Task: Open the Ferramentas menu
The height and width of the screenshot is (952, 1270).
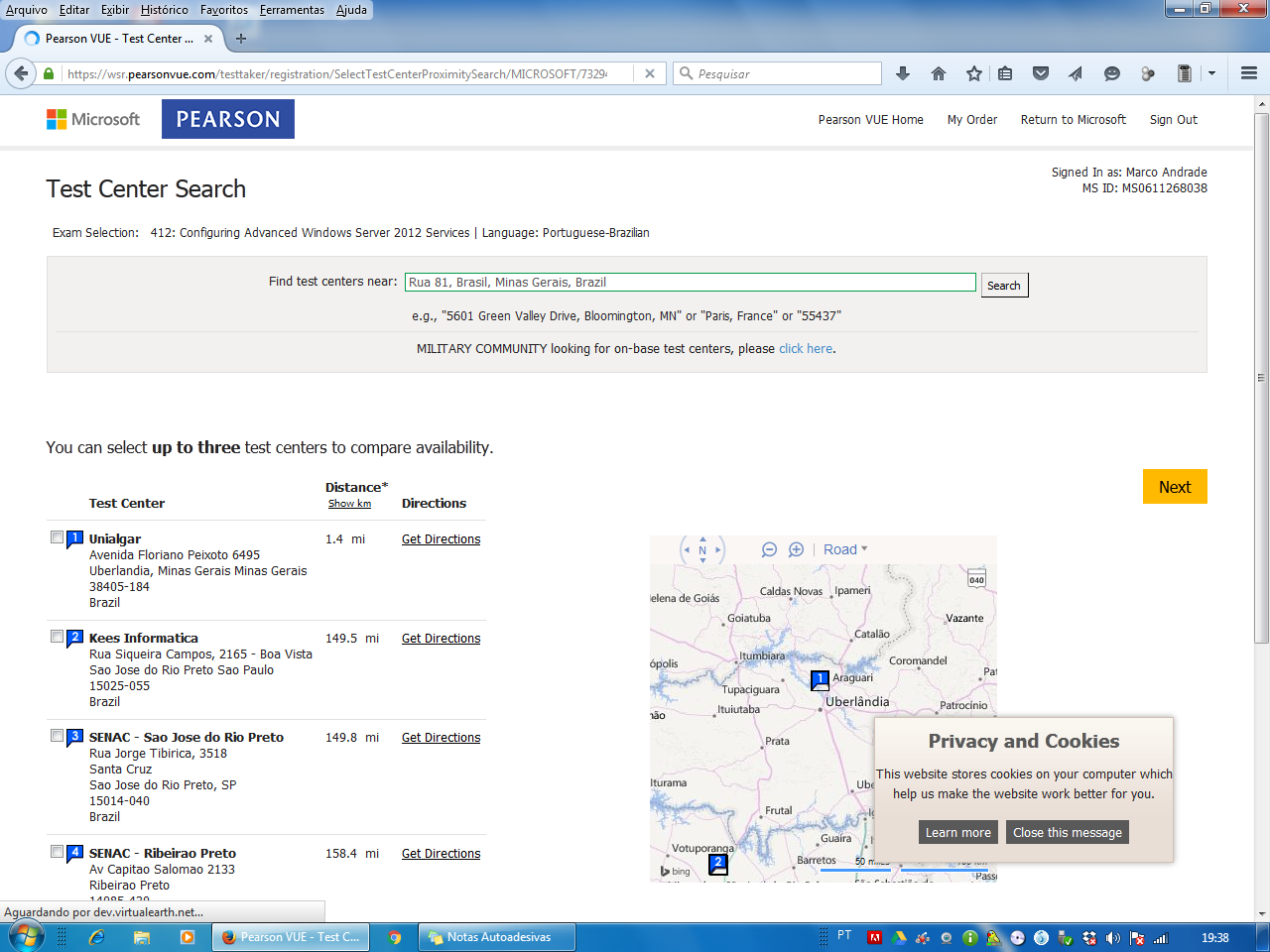Action: click(292, 10)
